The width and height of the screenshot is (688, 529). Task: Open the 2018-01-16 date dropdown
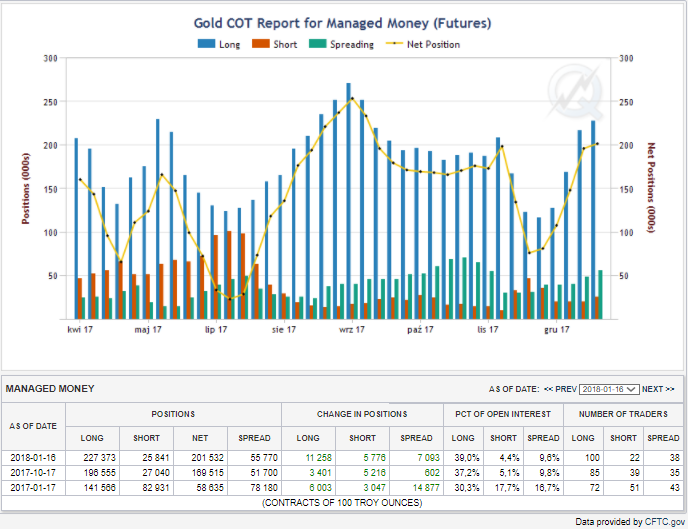point(609,389)
